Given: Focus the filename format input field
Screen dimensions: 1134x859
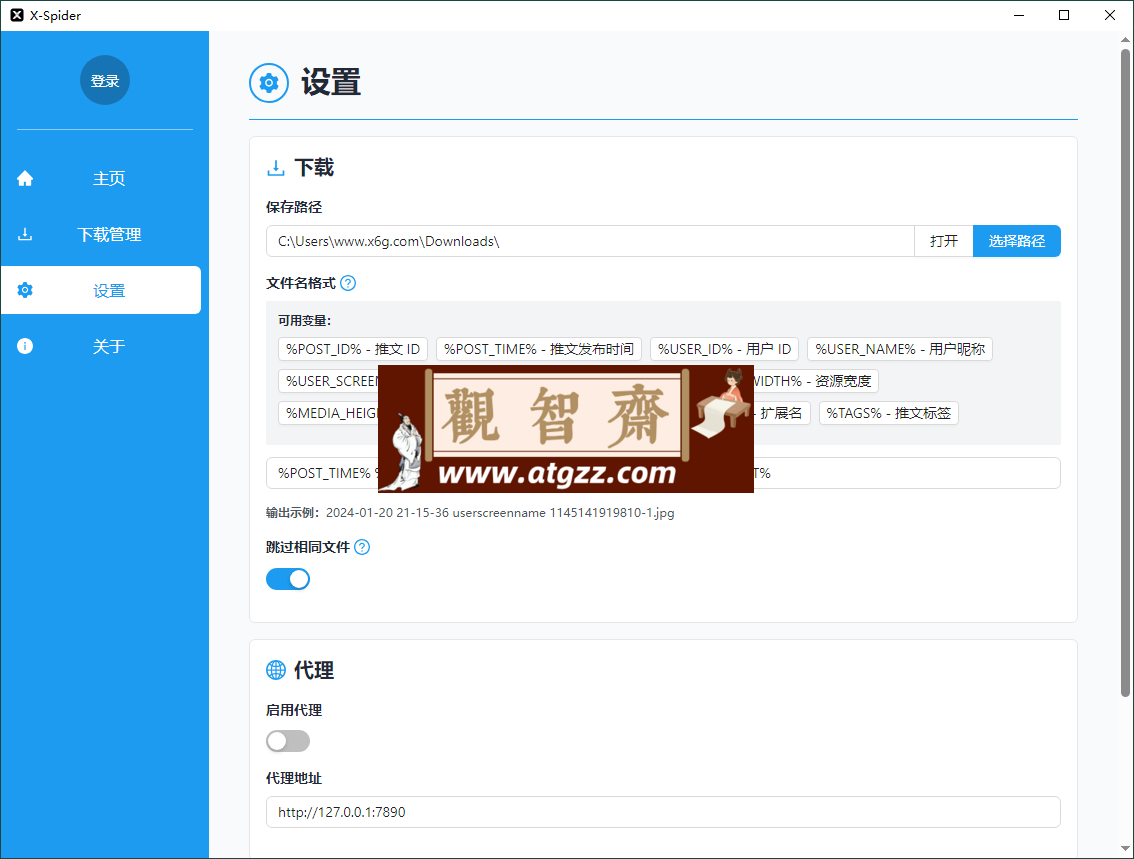Looking at the screenshot, I should point(663,473).
